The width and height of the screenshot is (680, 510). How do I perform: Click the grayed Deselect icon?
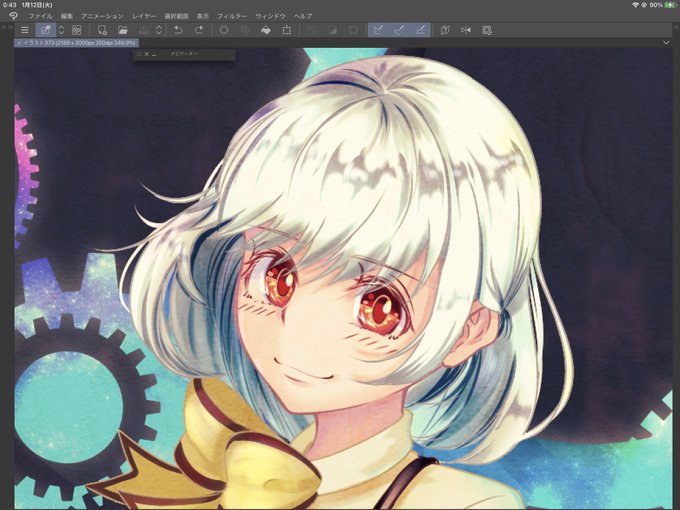point(311,30)
